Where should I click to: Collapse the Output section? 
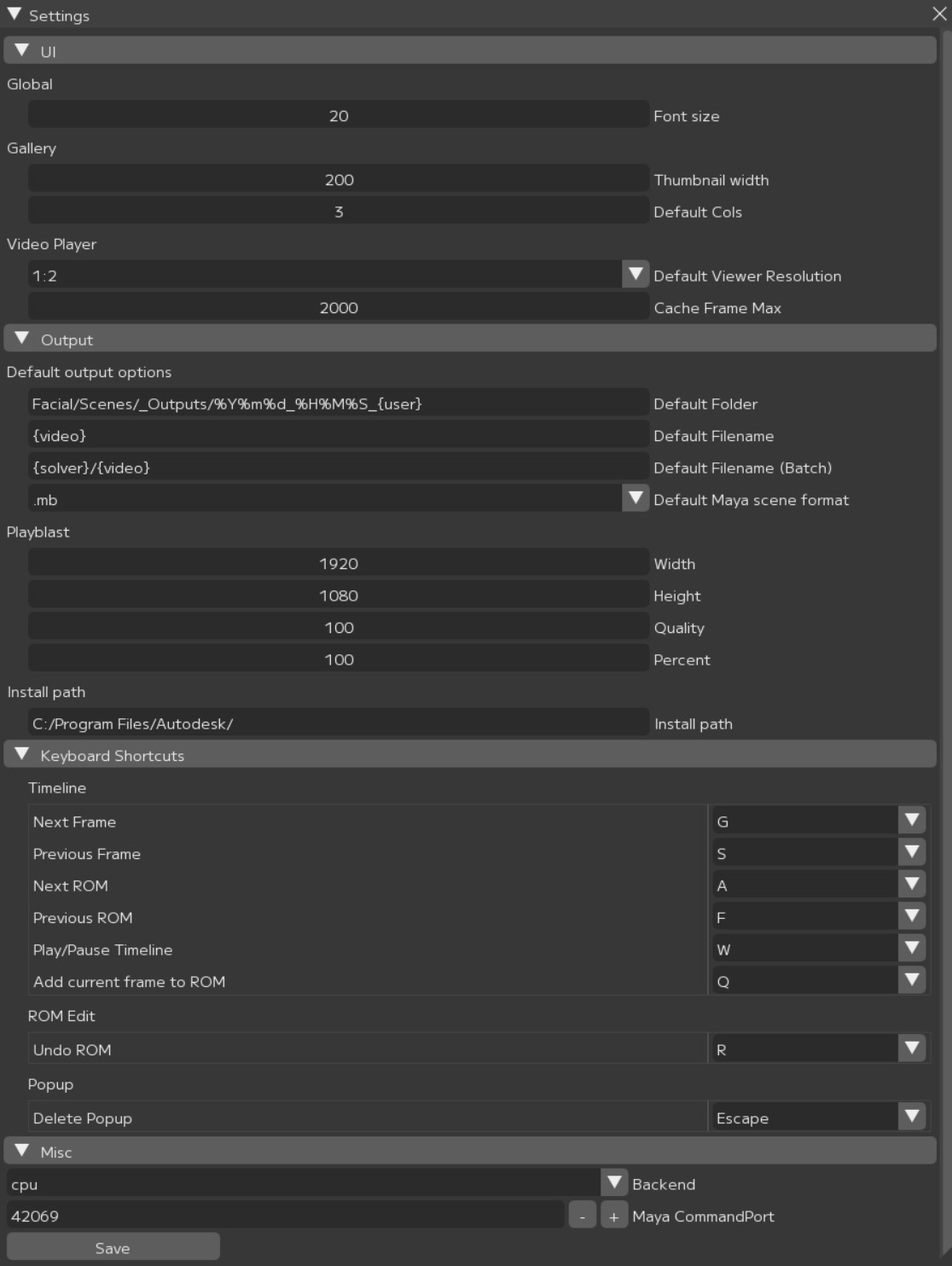(x=23, y=340)
